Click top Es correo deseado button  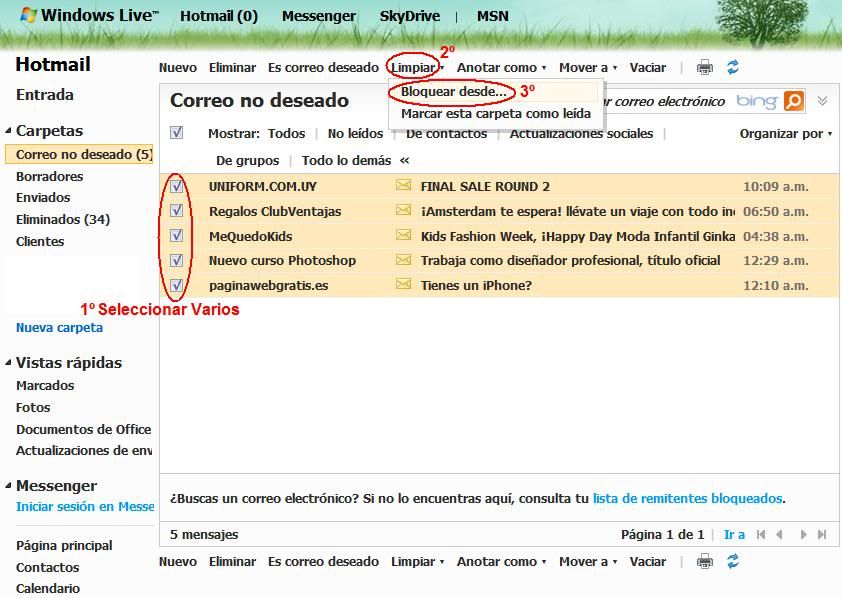[323, 68]
